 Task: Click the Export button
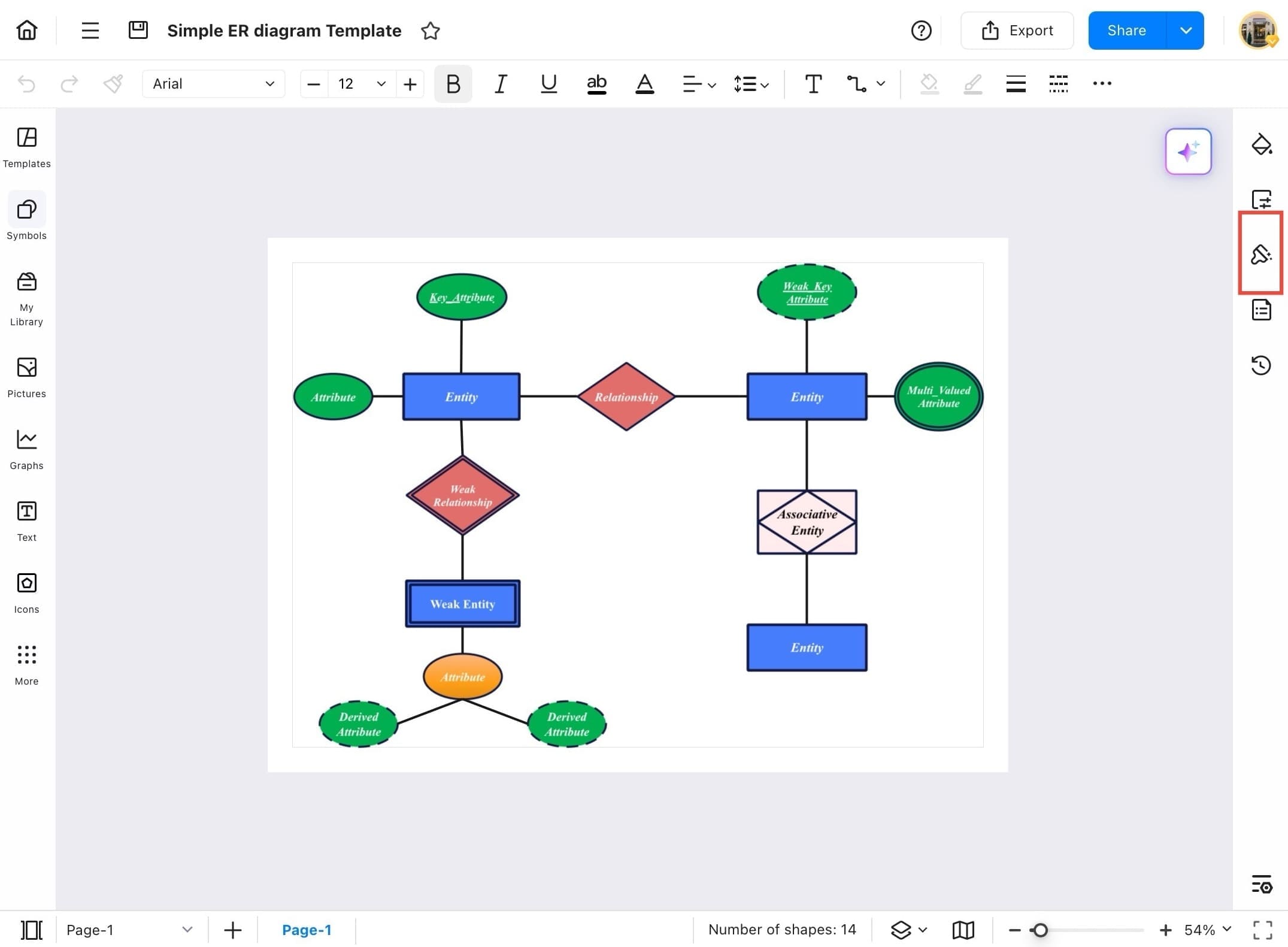(x=1017, y=31)
